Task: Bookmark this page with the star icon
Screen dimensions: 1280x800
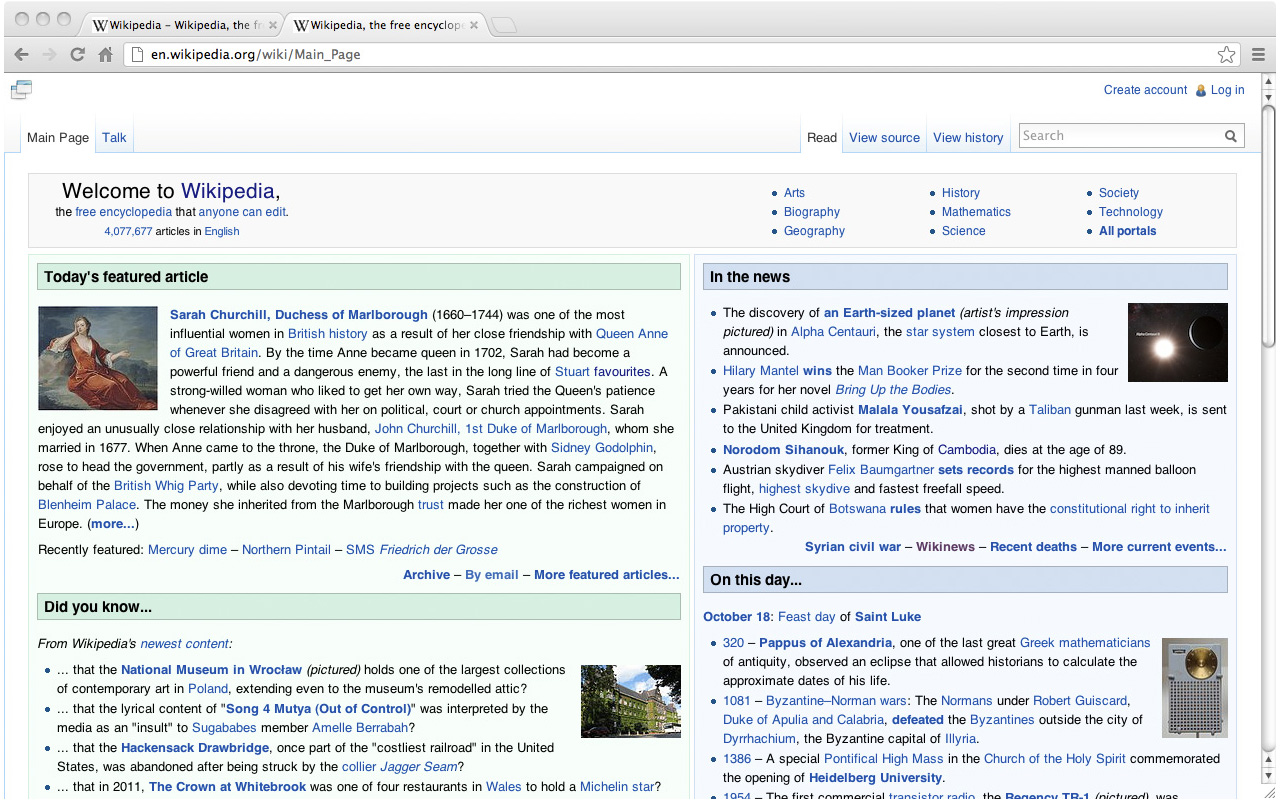Action: tap(1226, 55)
